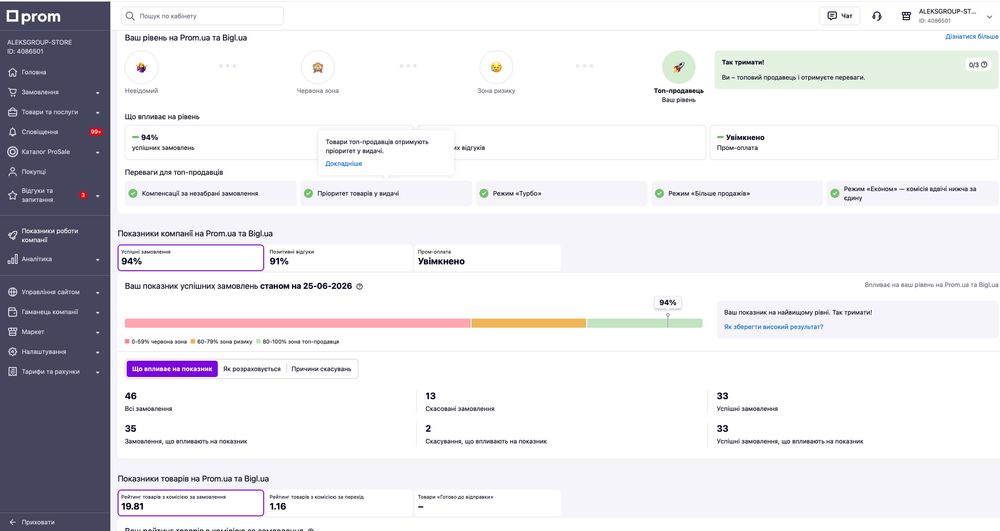The height and width of the screenshot is (531, 1000).
Task: Click the help icon next to date 25-06-2026
Action: pos(360,287)
